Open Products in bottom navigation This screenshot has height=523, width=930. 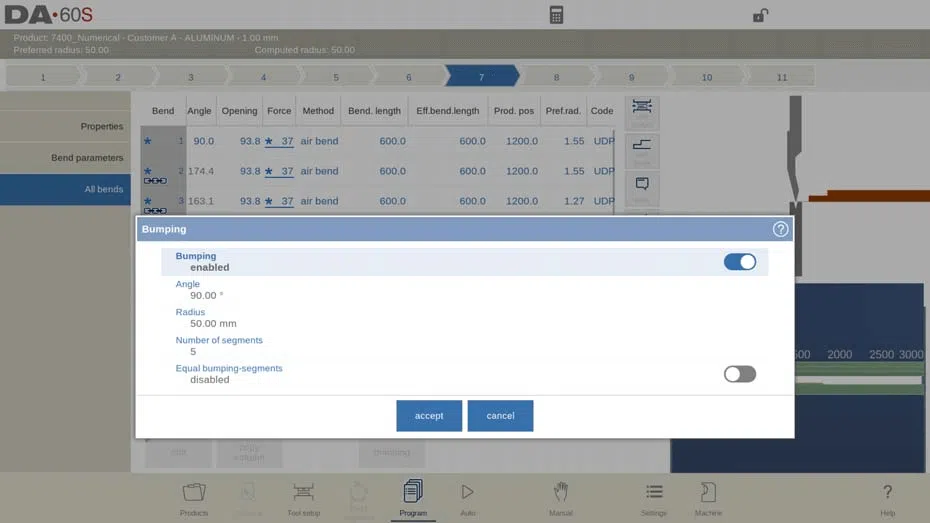pos(194,499)
